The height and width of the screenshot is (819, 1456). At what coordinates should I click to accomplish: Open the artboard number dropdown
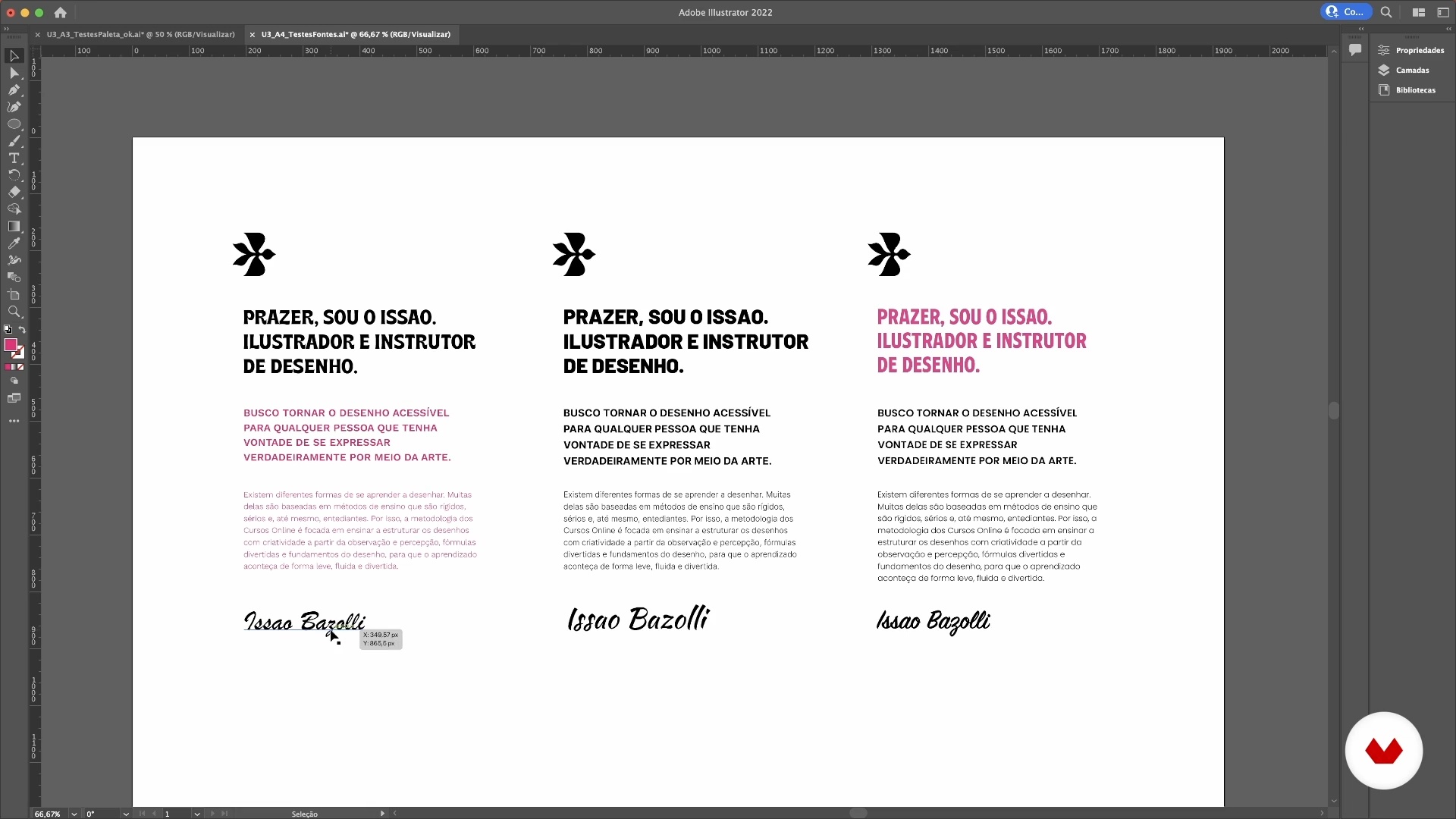point(197,814)
